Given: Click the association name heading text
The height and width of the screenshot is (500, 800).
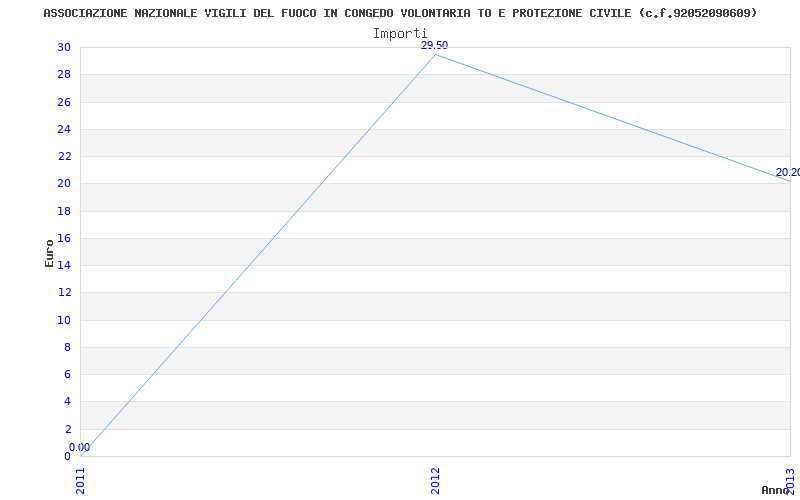Looking at the screenshot, I should point(400,13).
